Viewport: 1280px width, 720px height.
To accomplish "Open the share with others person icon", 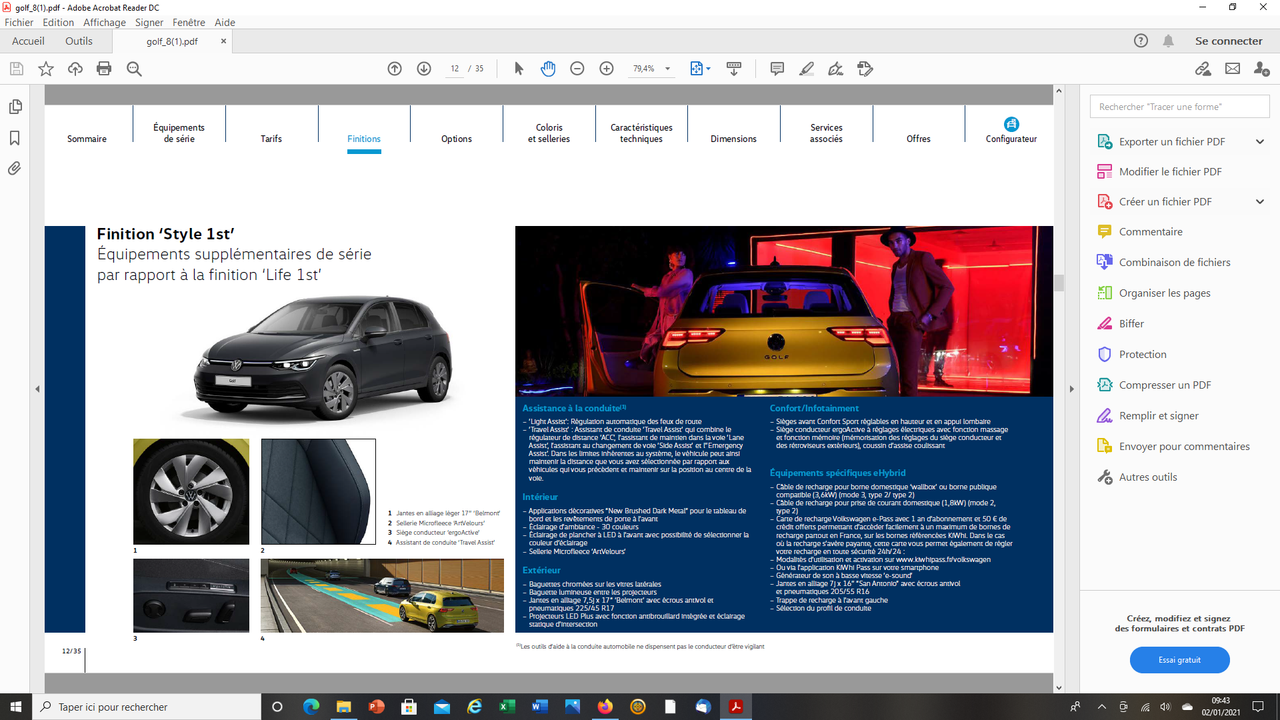I will point(1261,69).
